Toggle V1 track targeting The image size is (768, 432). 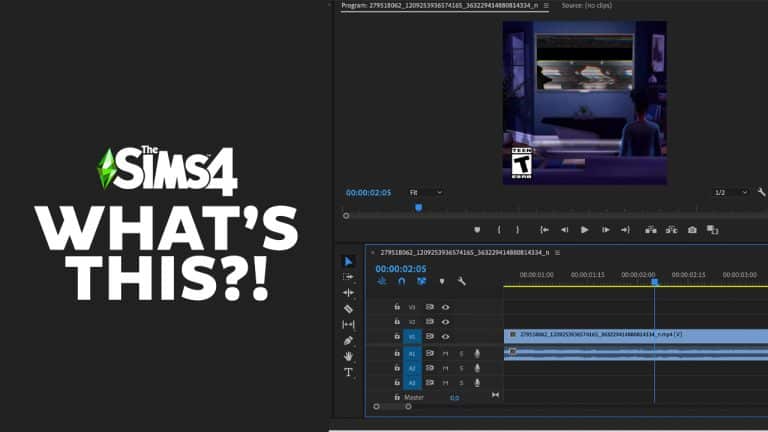(x=412, y=336)
